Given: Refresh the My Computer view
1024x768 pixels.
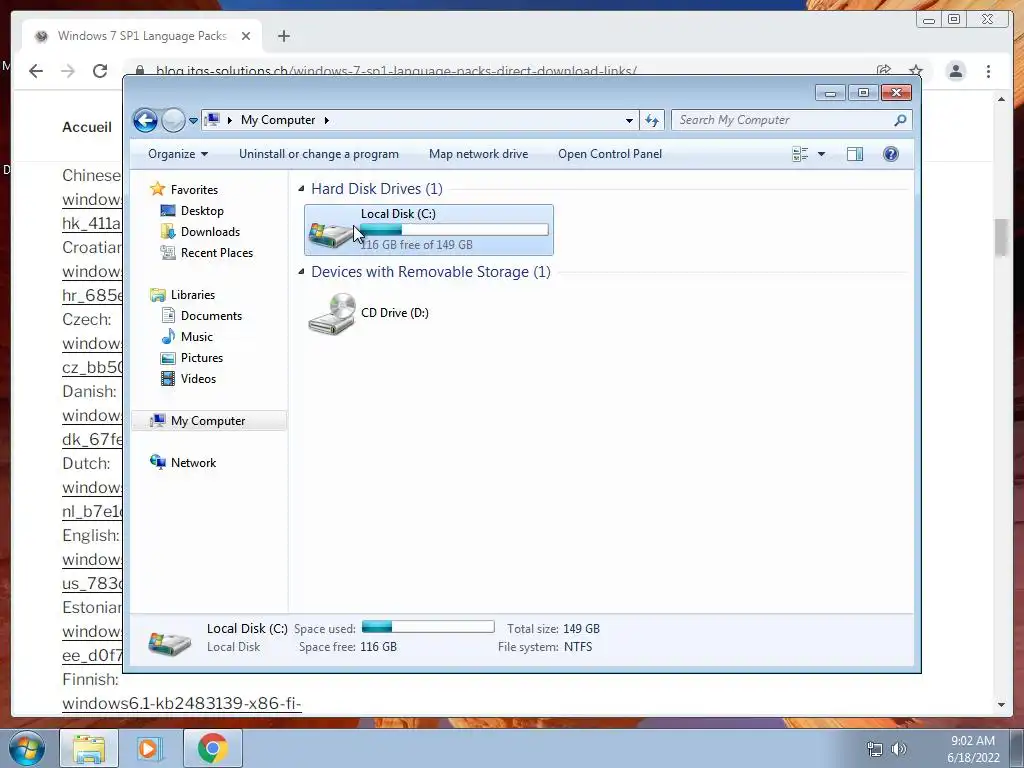Looking at the screenshot, I should [652, 120].
